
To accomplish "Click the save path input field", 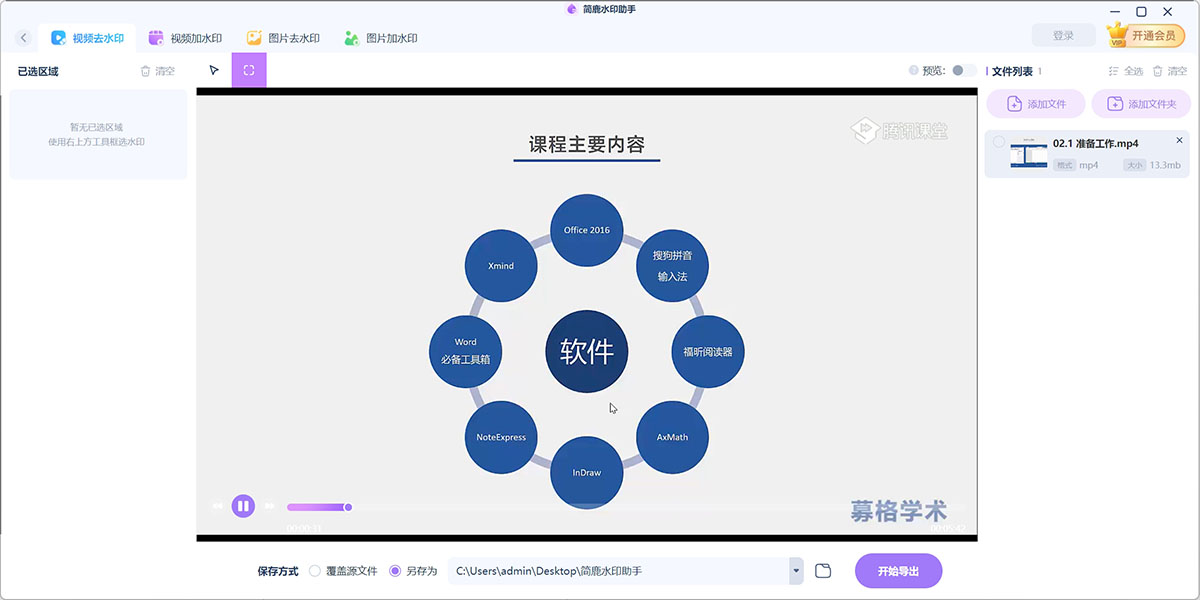I will click(619, 571).
